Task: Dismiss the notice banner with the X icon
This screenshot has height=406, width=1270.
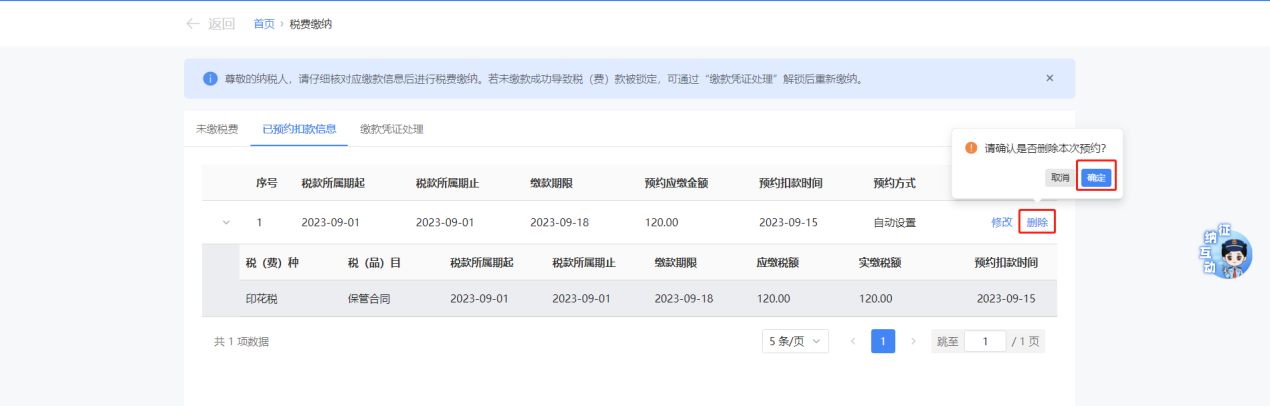Action: pyautogui.click(x=1049, y=78)
